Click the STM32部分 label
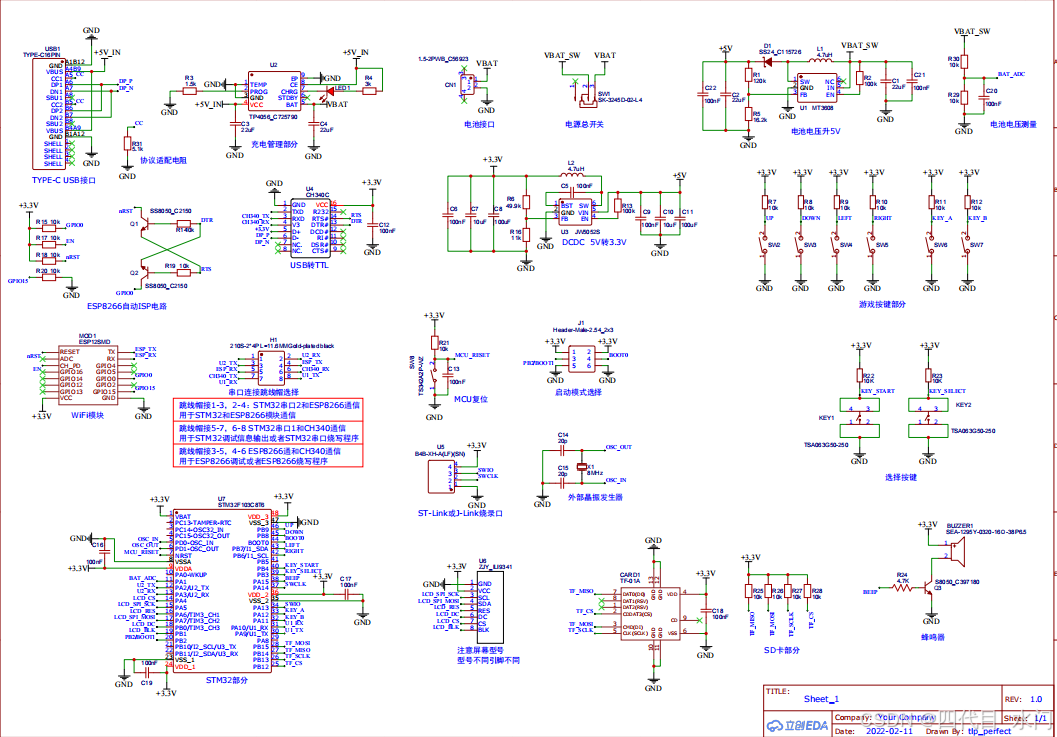 point(226,680)
